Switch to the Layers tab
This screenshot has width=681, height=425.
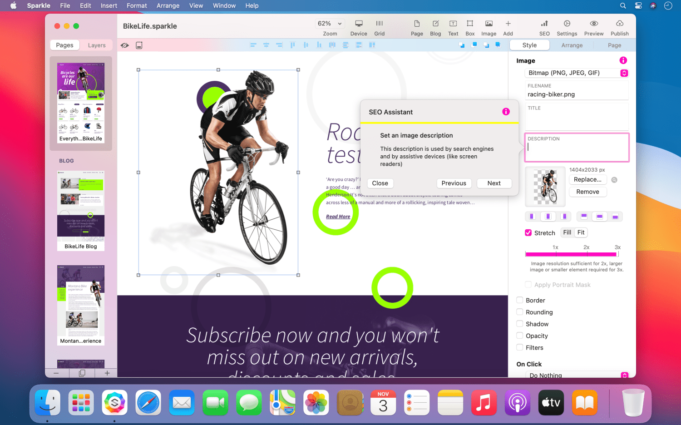(96, 45)
